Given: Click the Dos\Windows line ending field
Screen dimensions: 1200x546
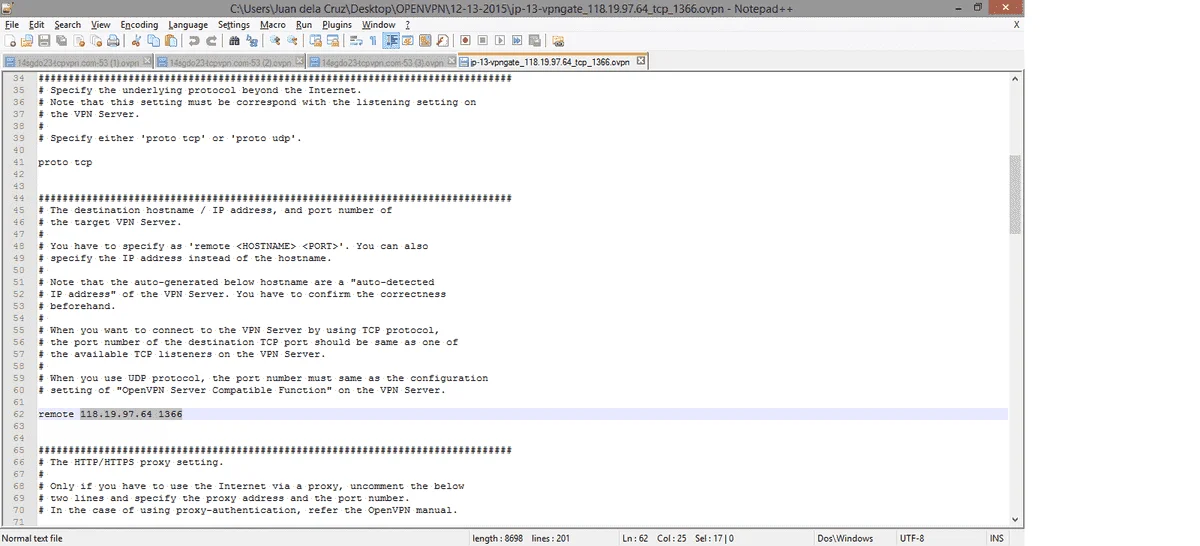Looking at the screenshot, I should [844, 538].
